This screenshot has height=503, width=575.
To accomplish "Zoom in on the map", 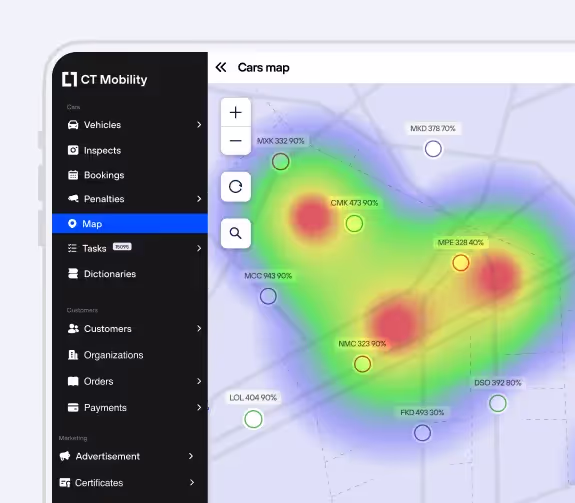I will point(236,112).
